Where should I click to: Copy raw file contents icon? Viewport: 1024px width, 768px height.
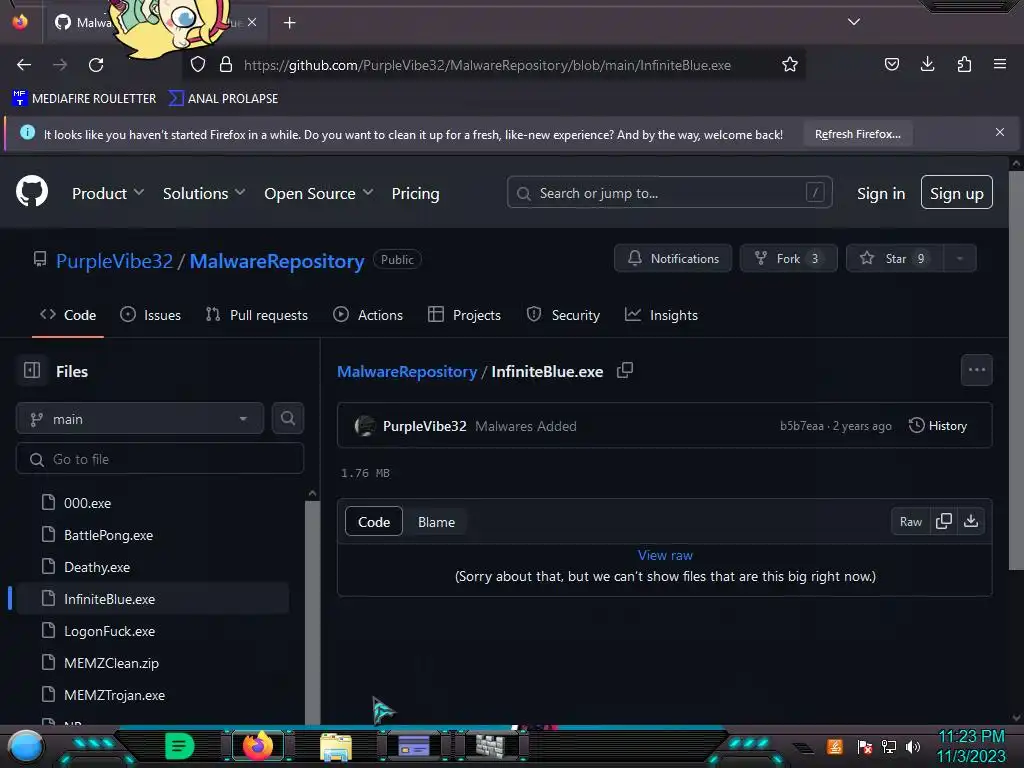click(x=944, y=521)
